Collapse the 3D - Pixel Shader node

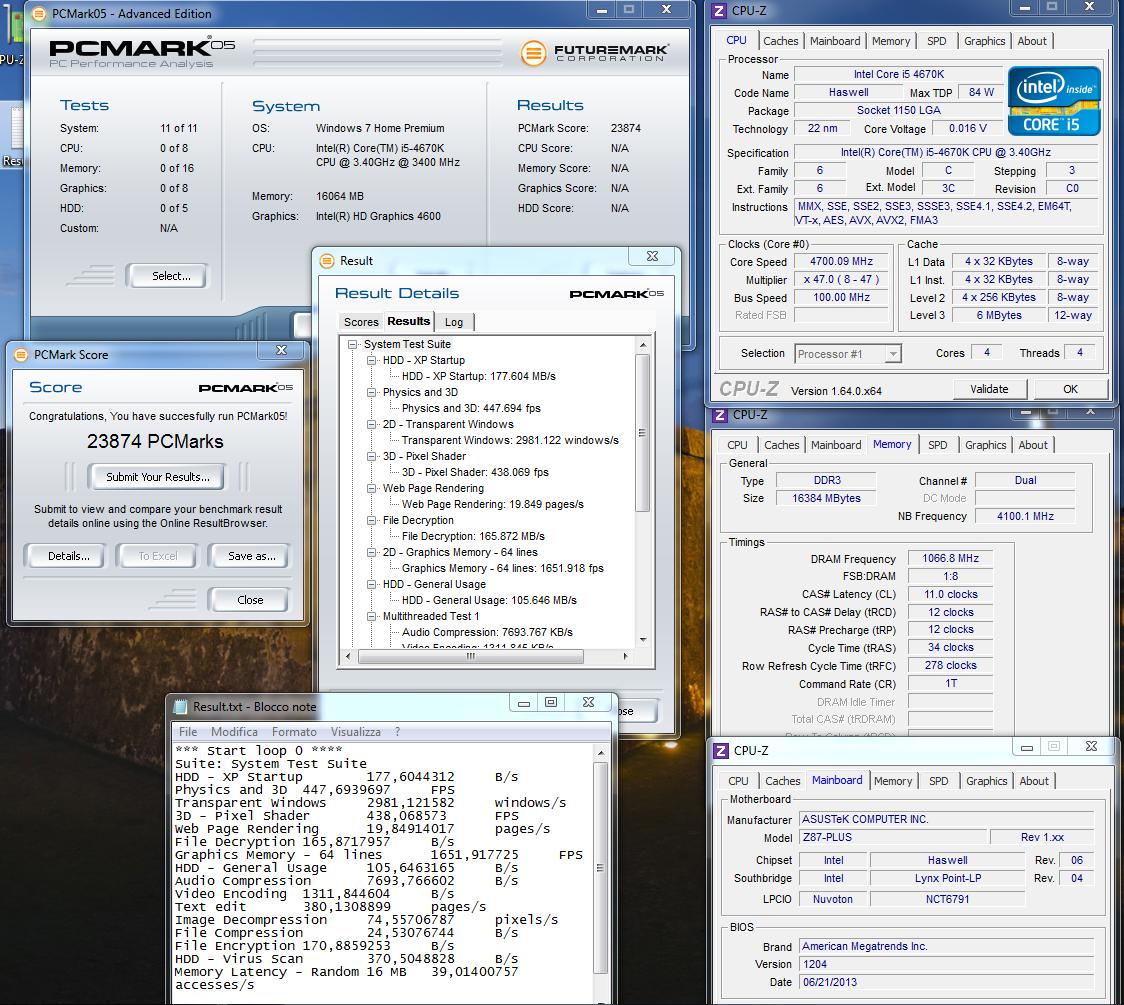(x=371, y=457)
